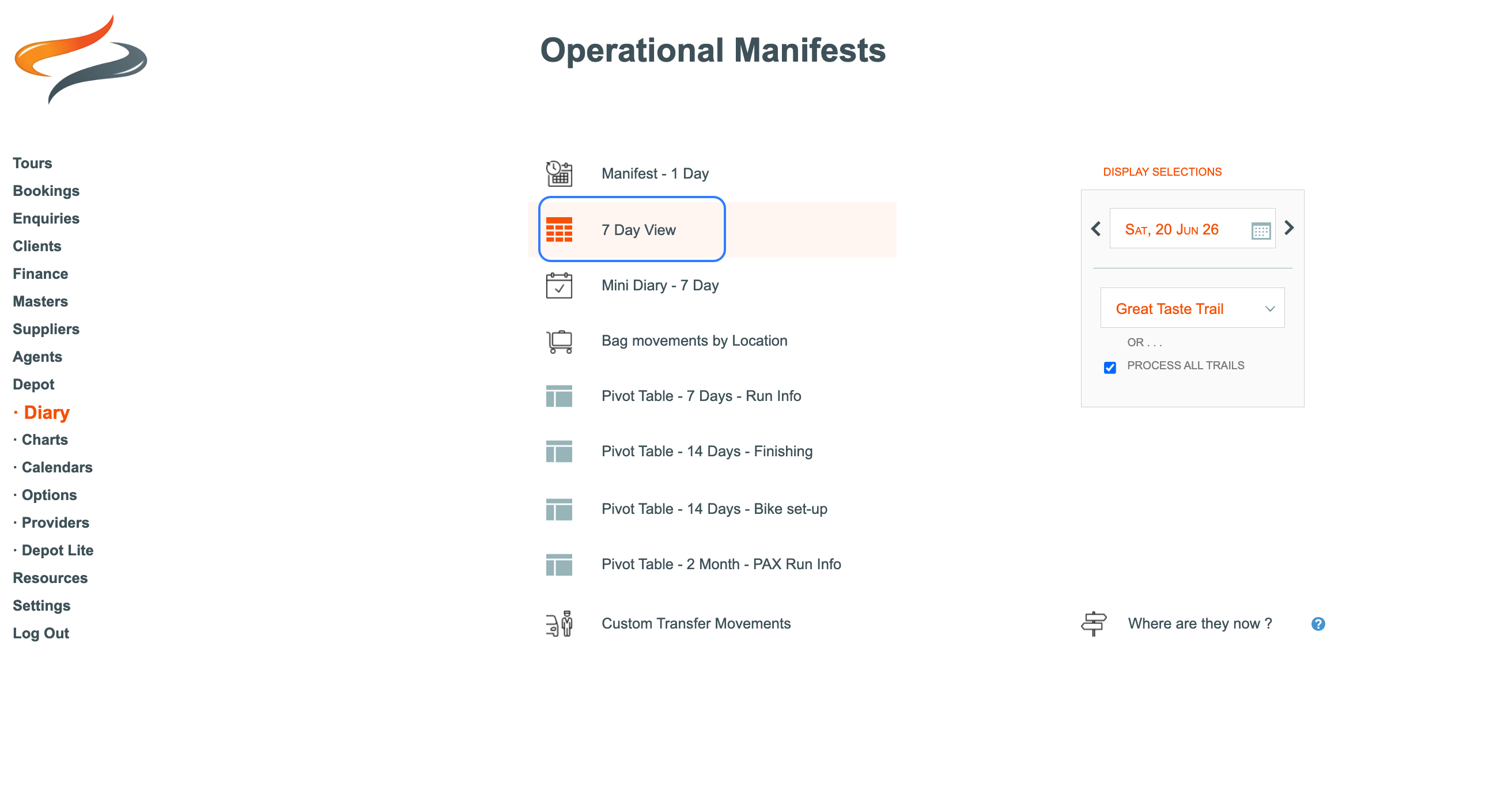The height and width of the screenshot is (810, 1512).
Task: Click the Sat, 20 Jun 26 date field
Action: click(x=1171, y=229)
